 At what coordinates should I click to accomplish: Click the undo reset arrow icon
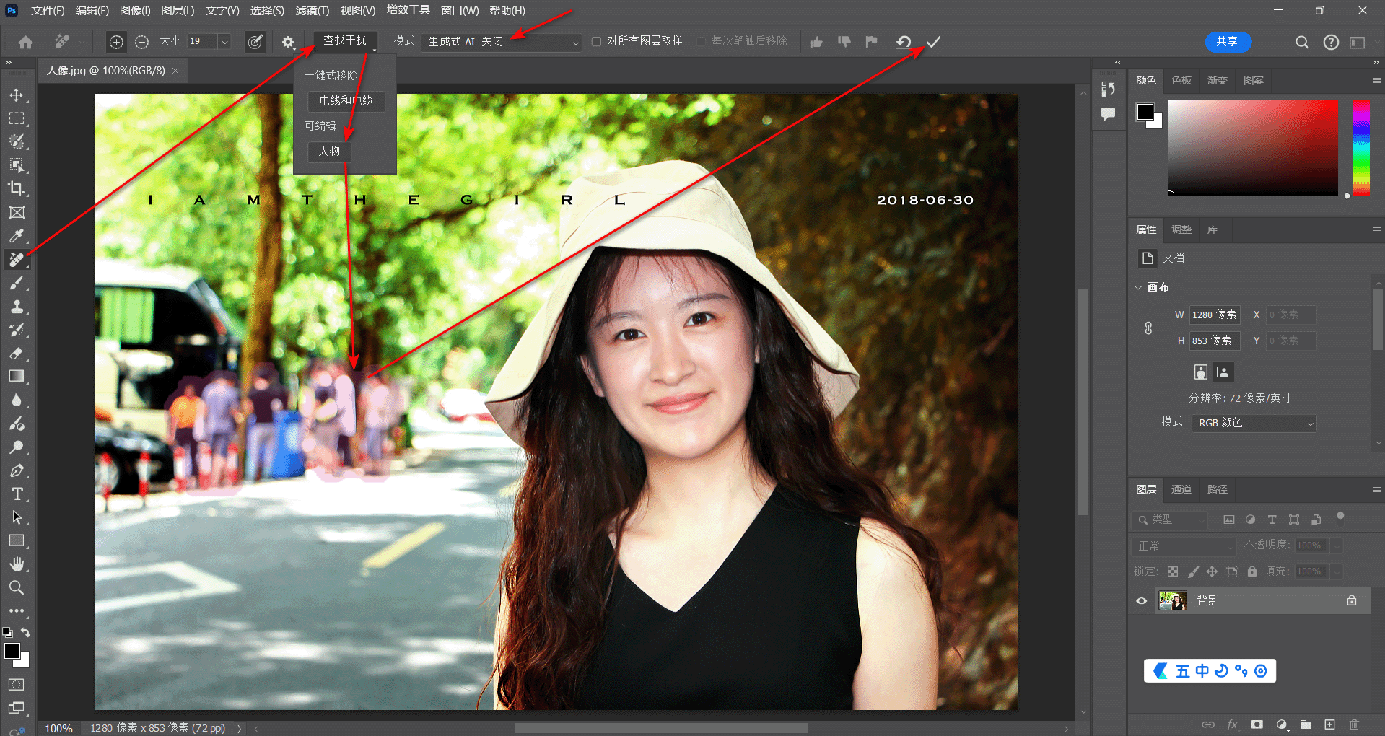(x=903, y=42)
